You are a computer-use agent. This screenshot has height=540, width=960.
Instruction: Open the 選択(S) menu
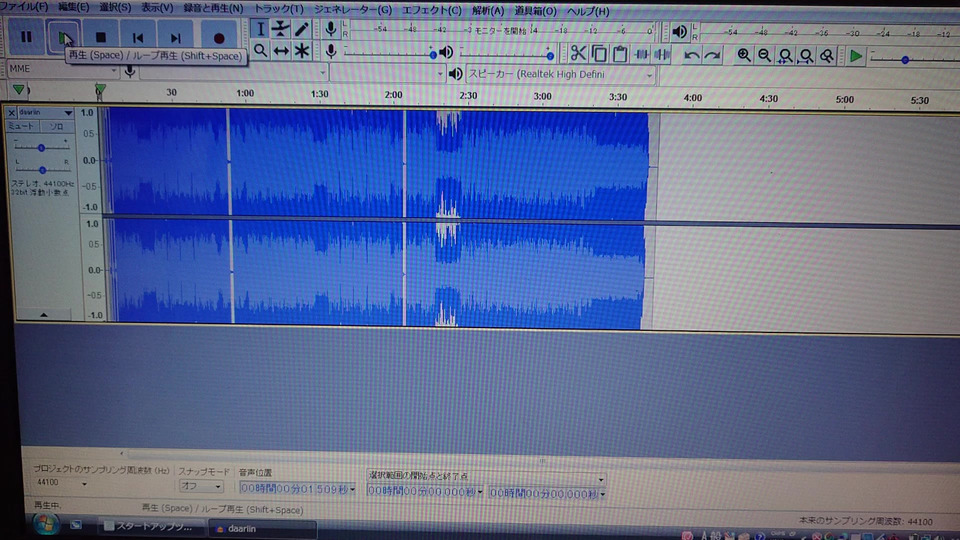coord(115,7)
